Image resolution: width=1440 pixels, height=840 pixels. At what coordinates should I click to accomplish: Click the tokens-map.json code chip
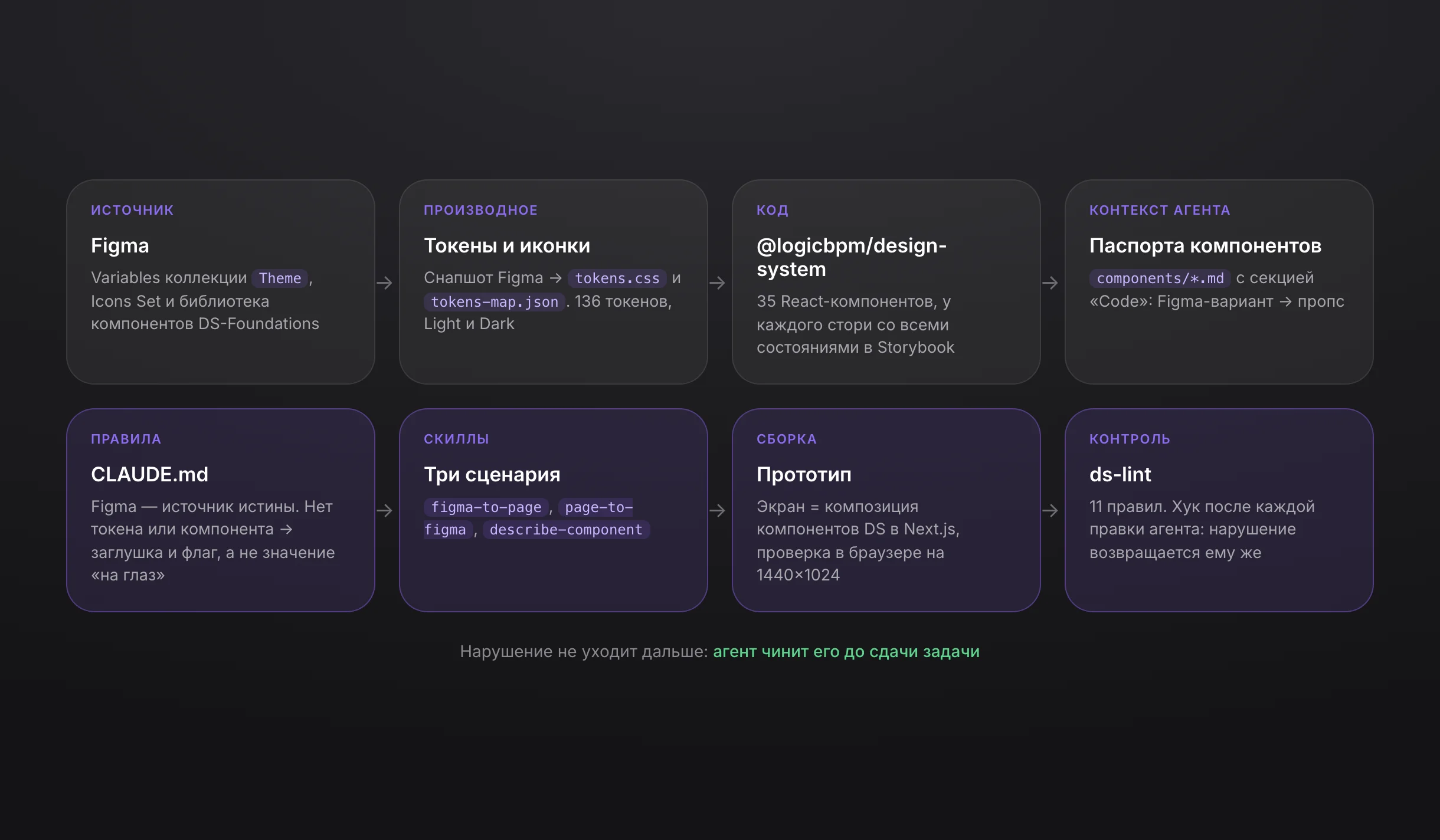click(x=495, y=301)
